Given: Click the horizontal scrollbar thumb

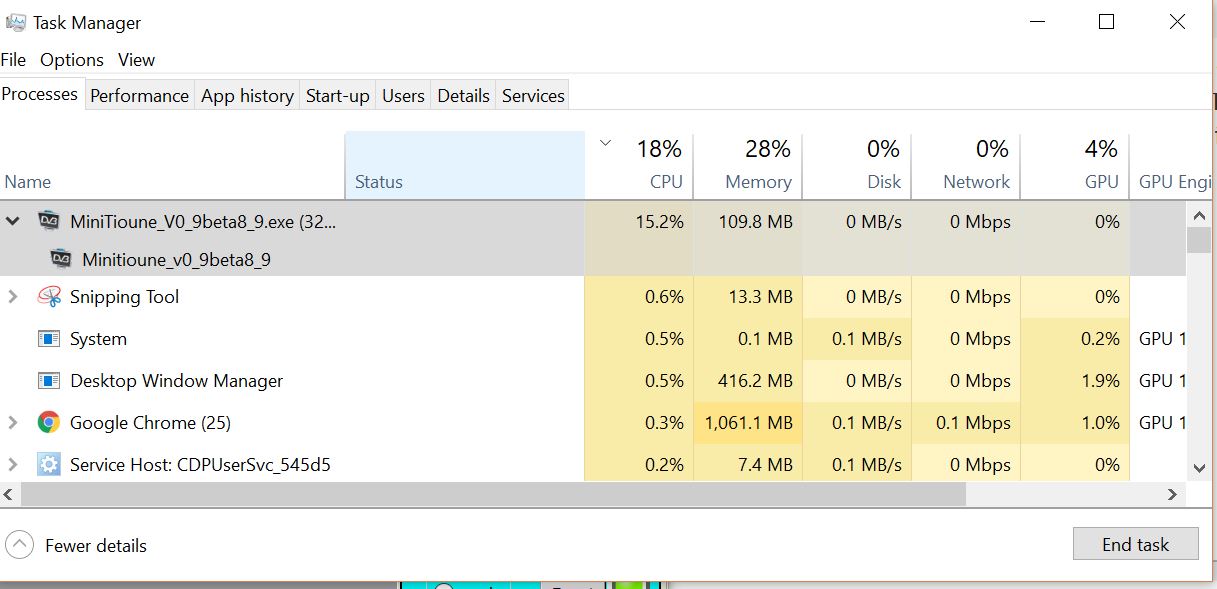Looking at the screenshot, I should click(493, 494).
